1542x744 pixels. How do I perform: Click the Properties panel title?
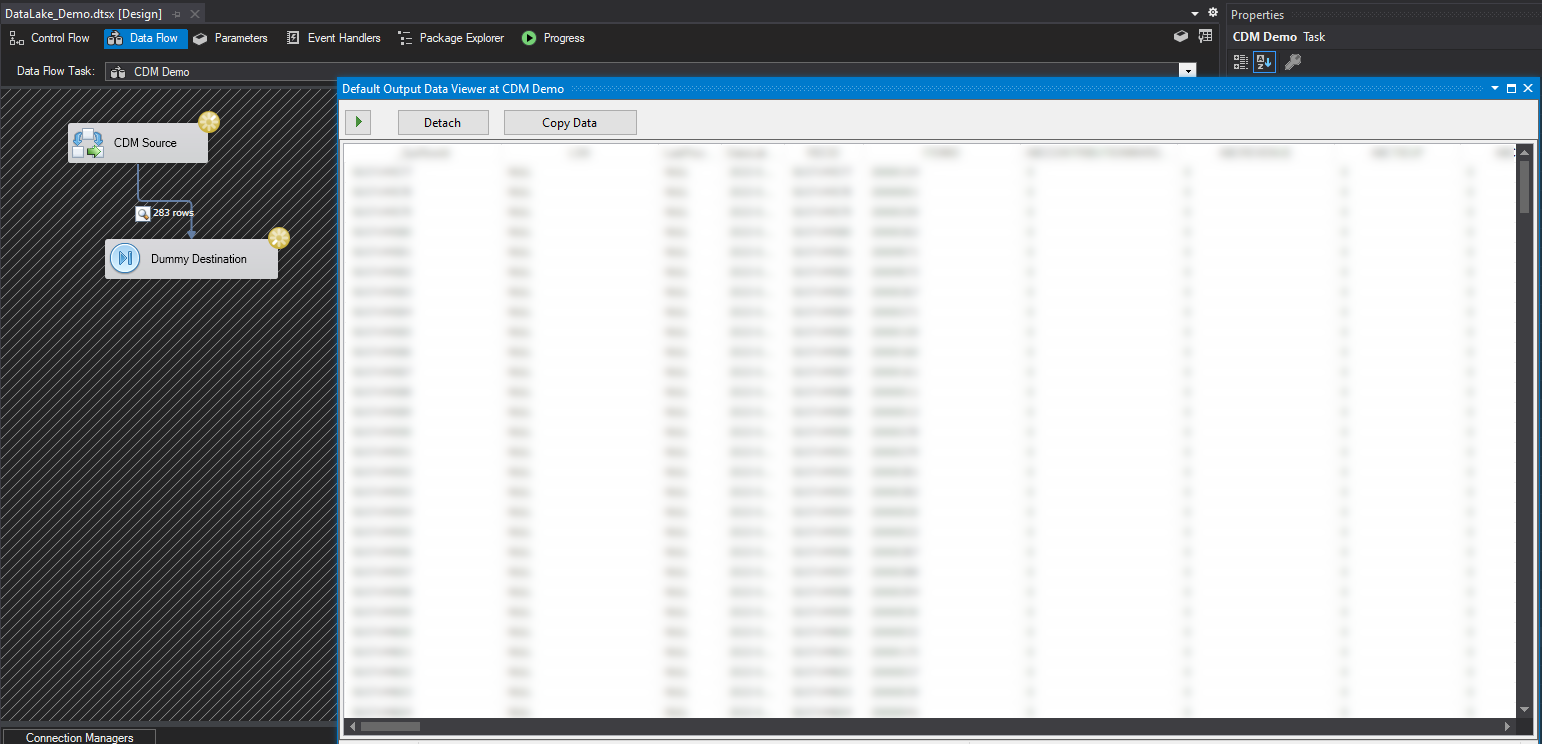click(1258, 15)
